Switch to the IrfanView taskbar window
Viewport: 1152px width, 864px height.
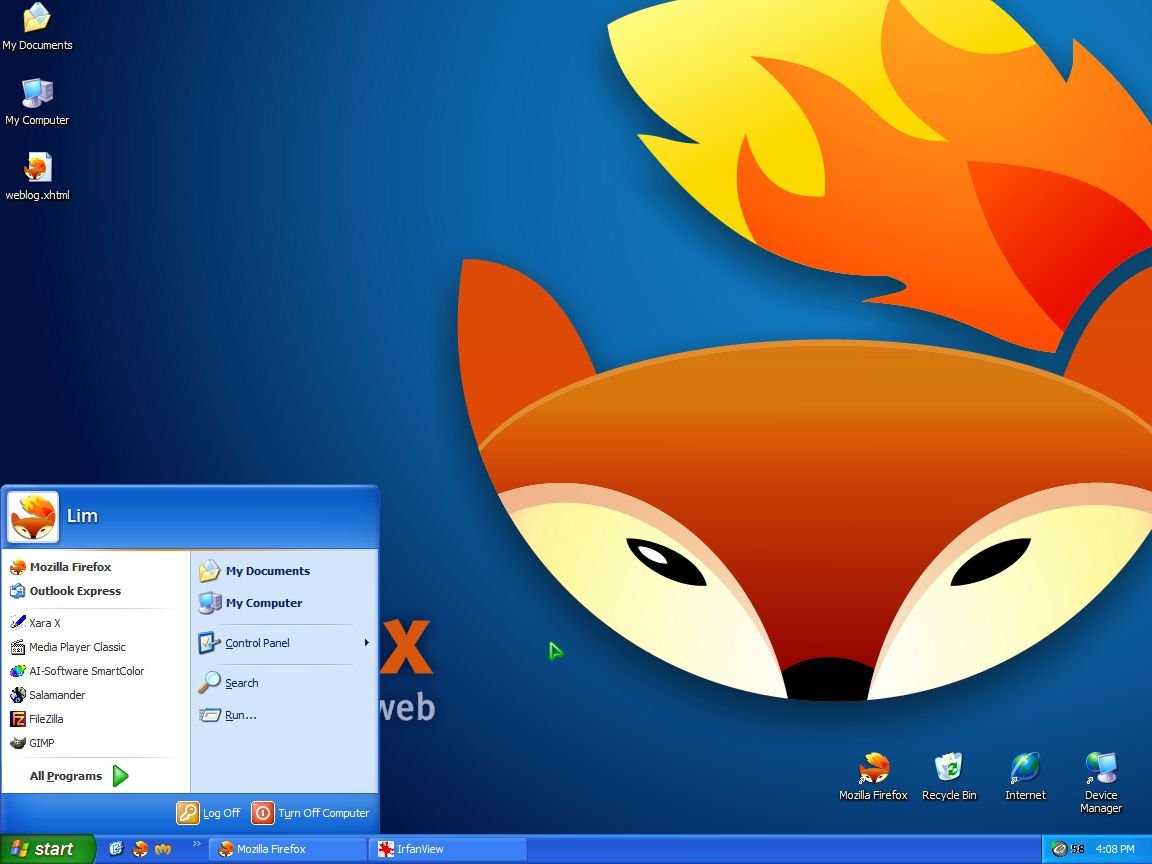[447, 849]
